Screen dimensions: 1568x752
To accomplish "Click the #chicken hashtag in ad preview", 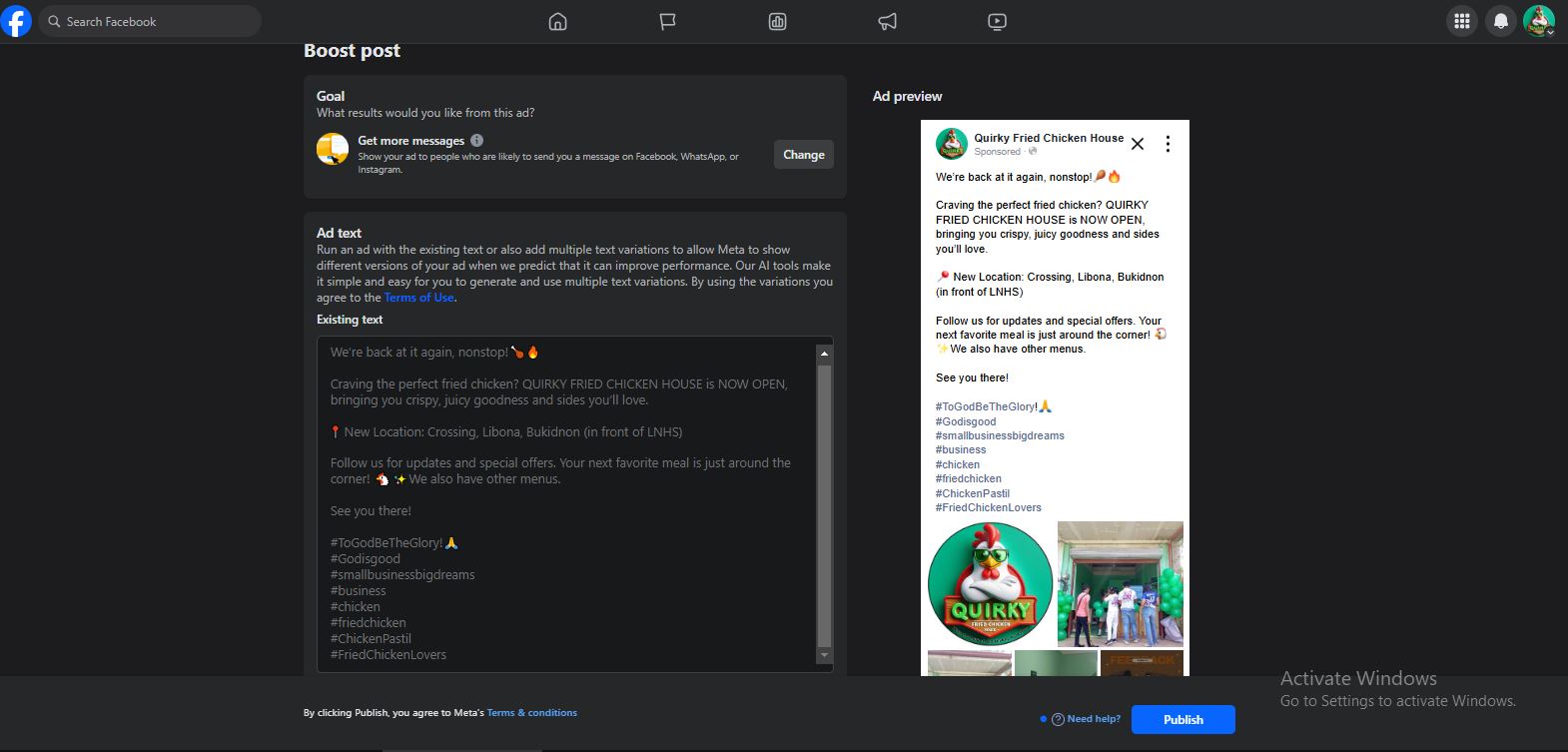I will [958, 464].
